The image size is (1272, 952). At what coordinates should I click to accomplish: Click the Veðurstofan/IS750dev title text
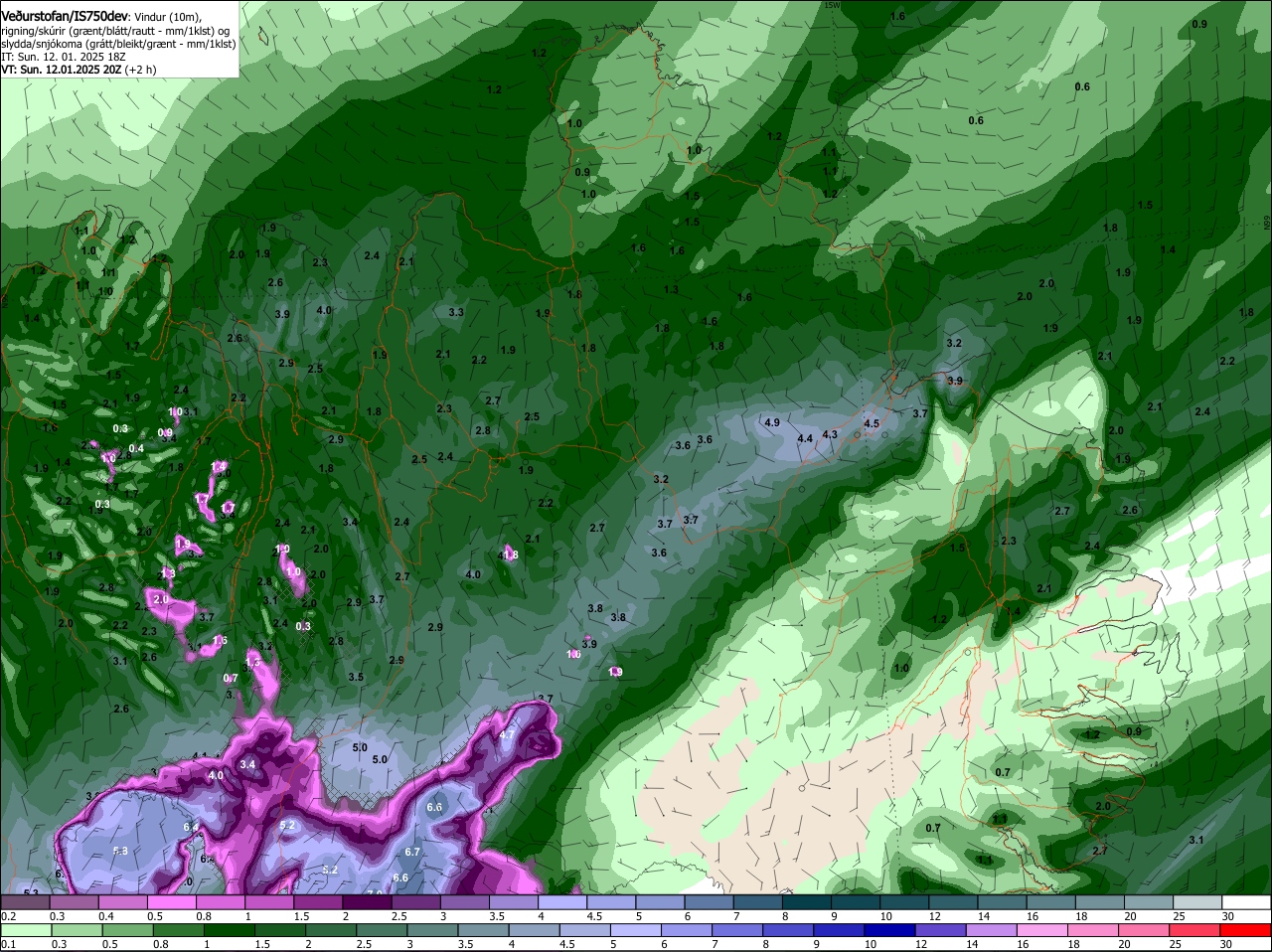(64, 16)
